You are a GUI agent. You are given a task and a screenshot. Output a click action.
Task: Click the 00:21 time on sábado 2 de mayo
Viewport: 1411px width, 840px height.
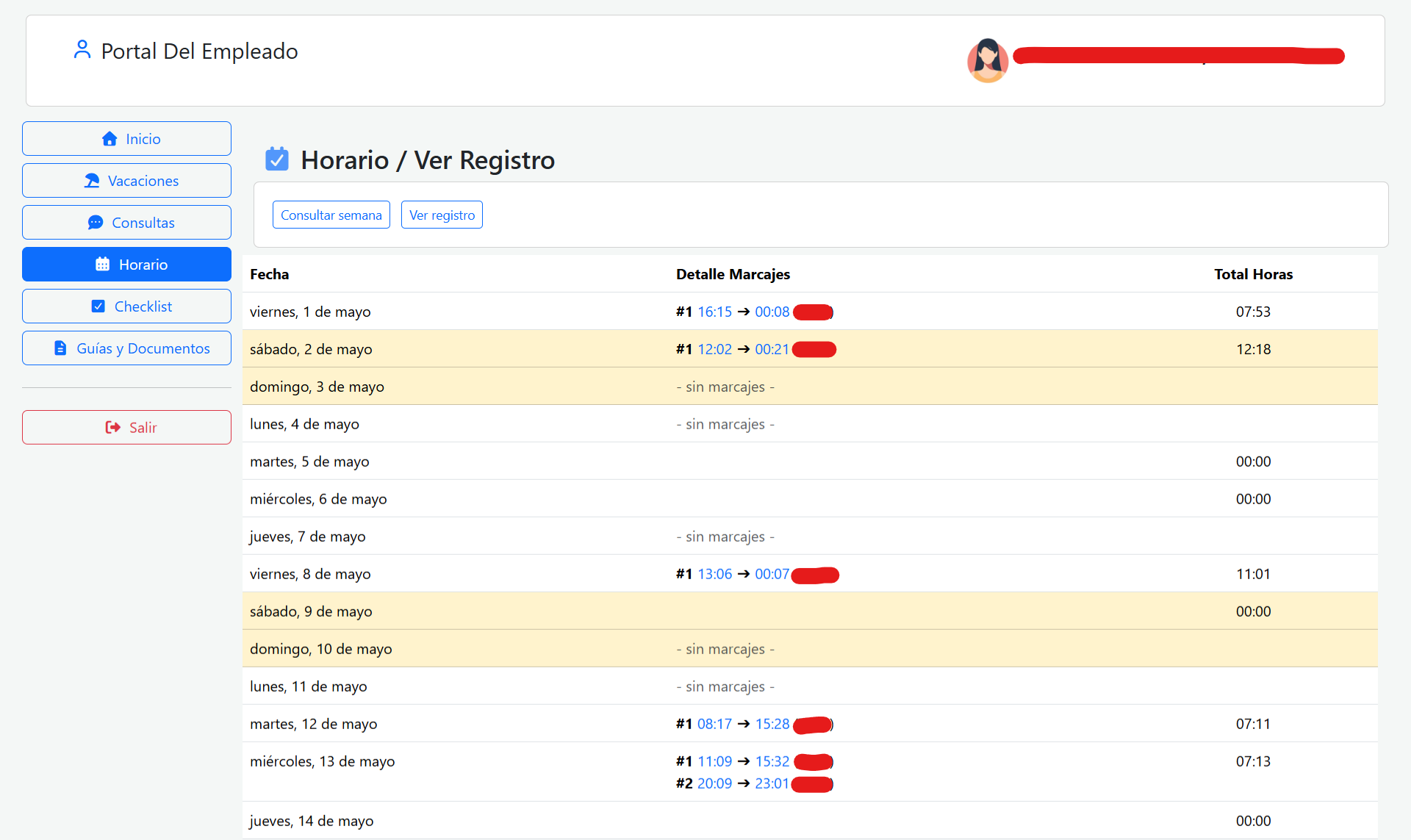[x=772, y=349]
